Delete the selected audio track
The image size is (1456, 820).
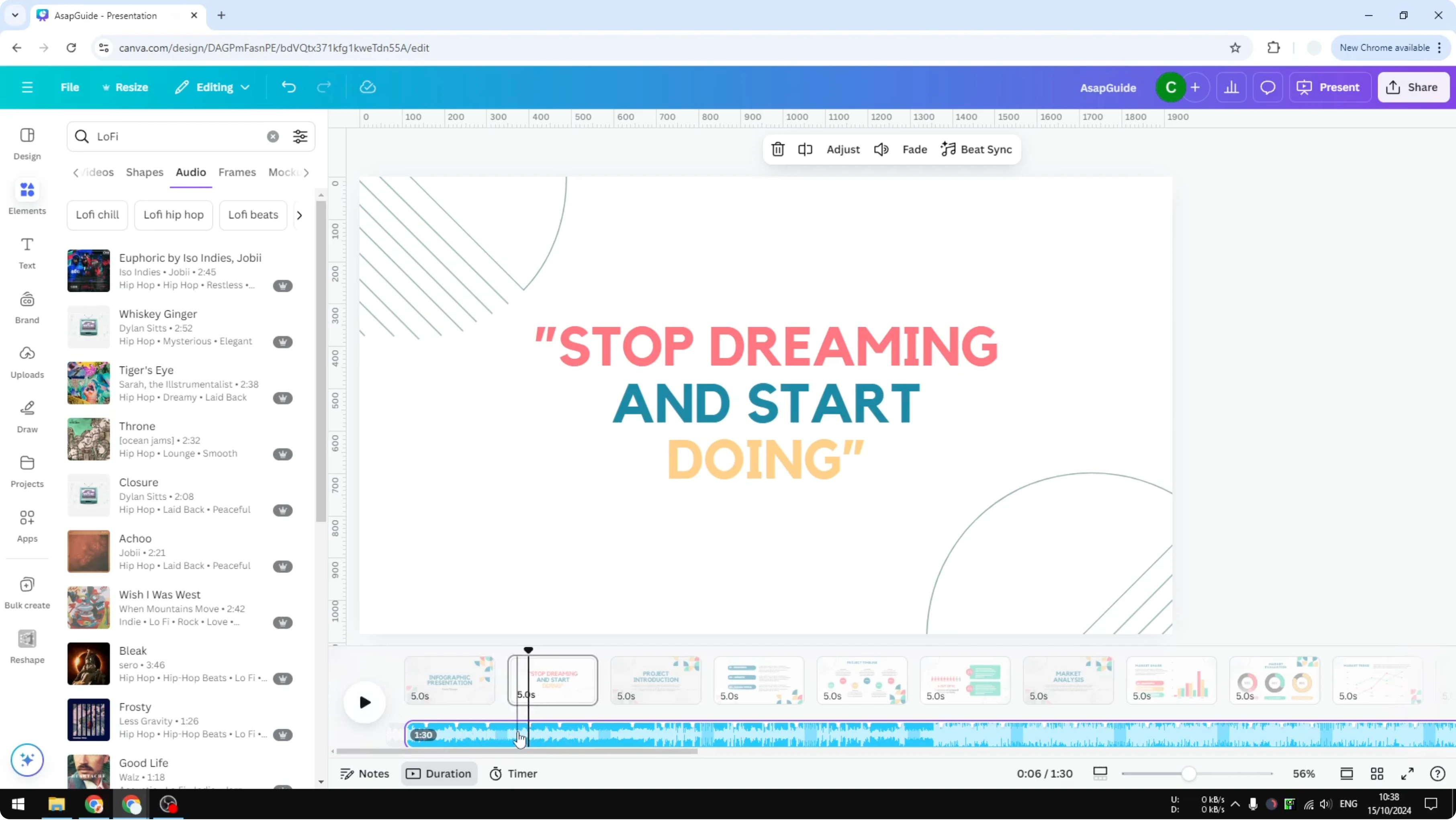click(x=778, y=149)
